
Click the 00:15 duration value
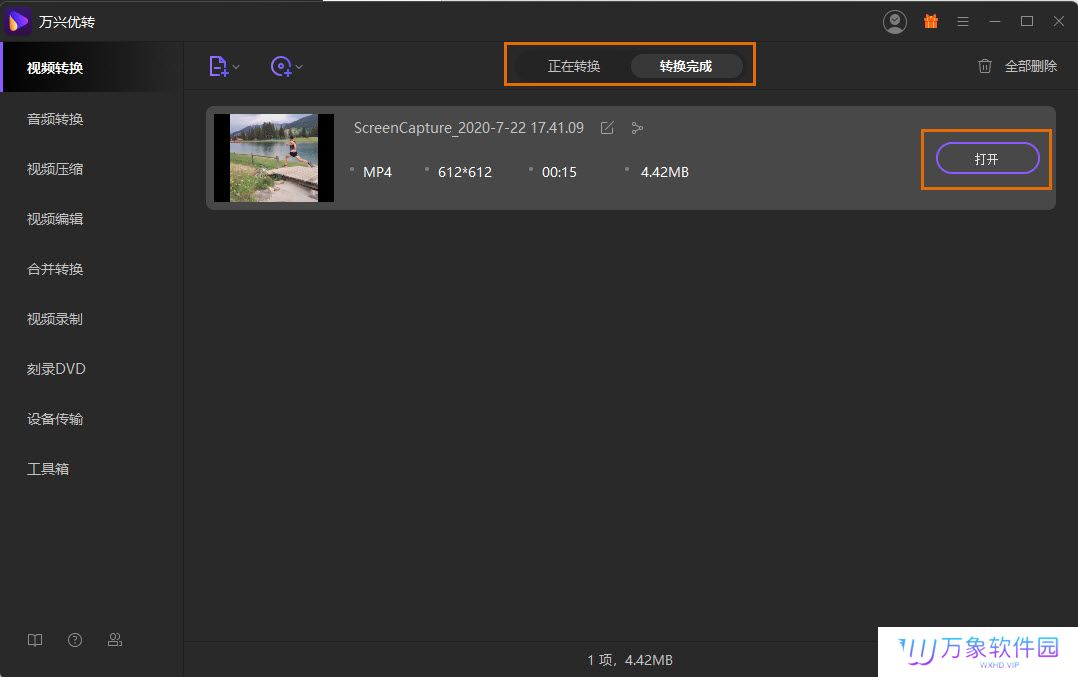point(559,172)
